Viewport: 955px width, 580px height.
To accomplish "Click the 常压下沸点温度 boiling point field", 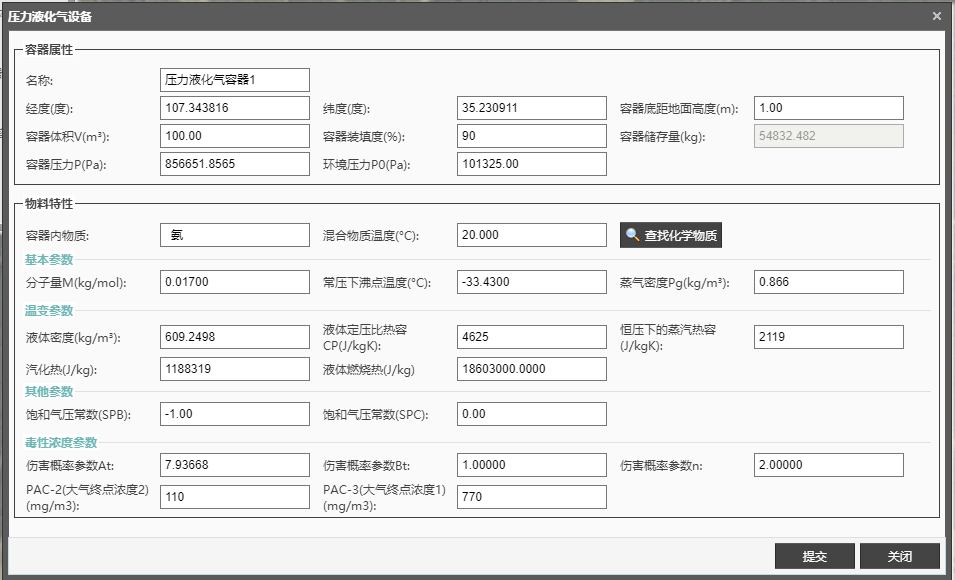I will [532, 282].
